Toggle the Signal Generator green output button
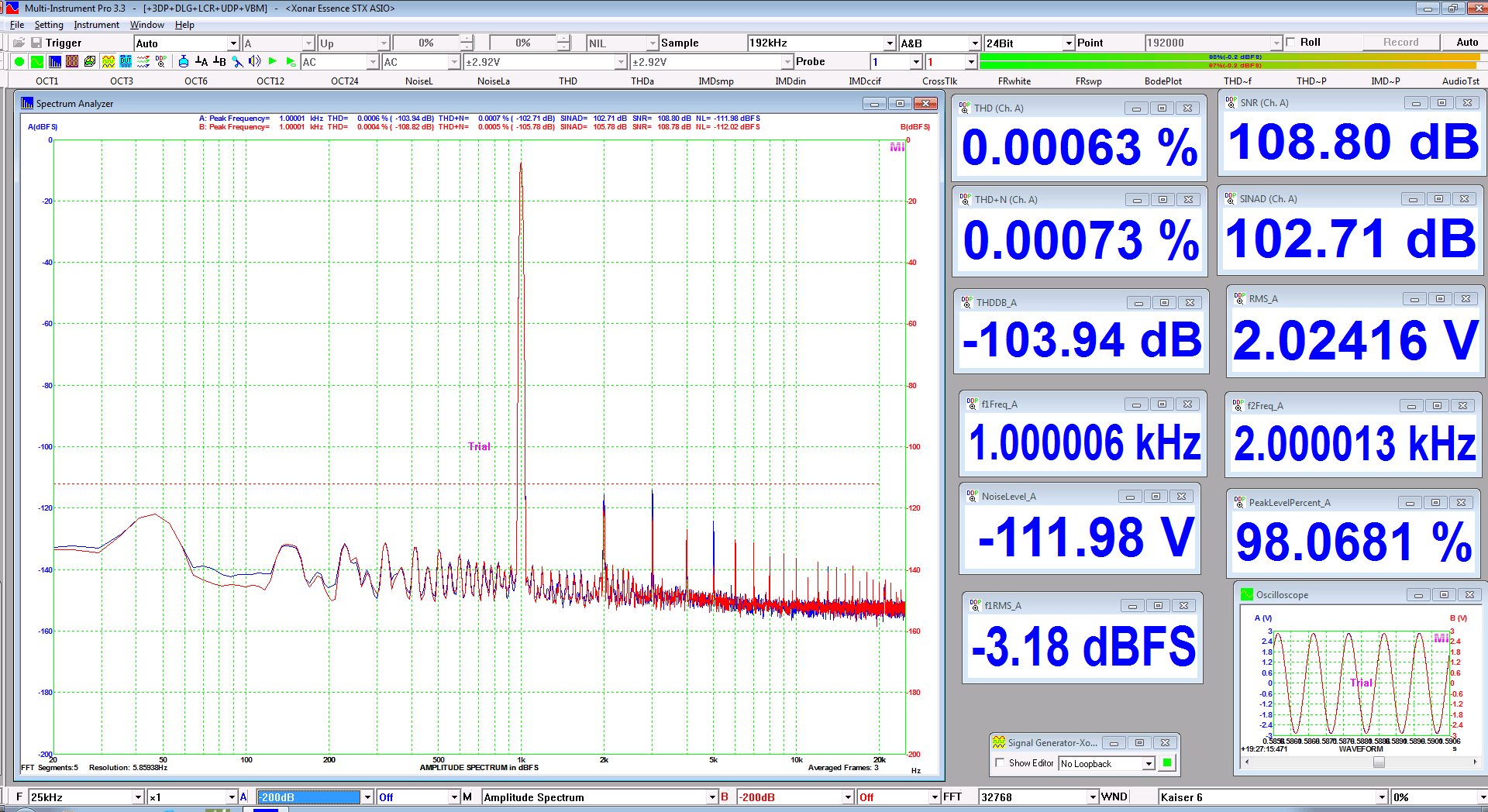1488x812 pixels. coord(1167,763)
